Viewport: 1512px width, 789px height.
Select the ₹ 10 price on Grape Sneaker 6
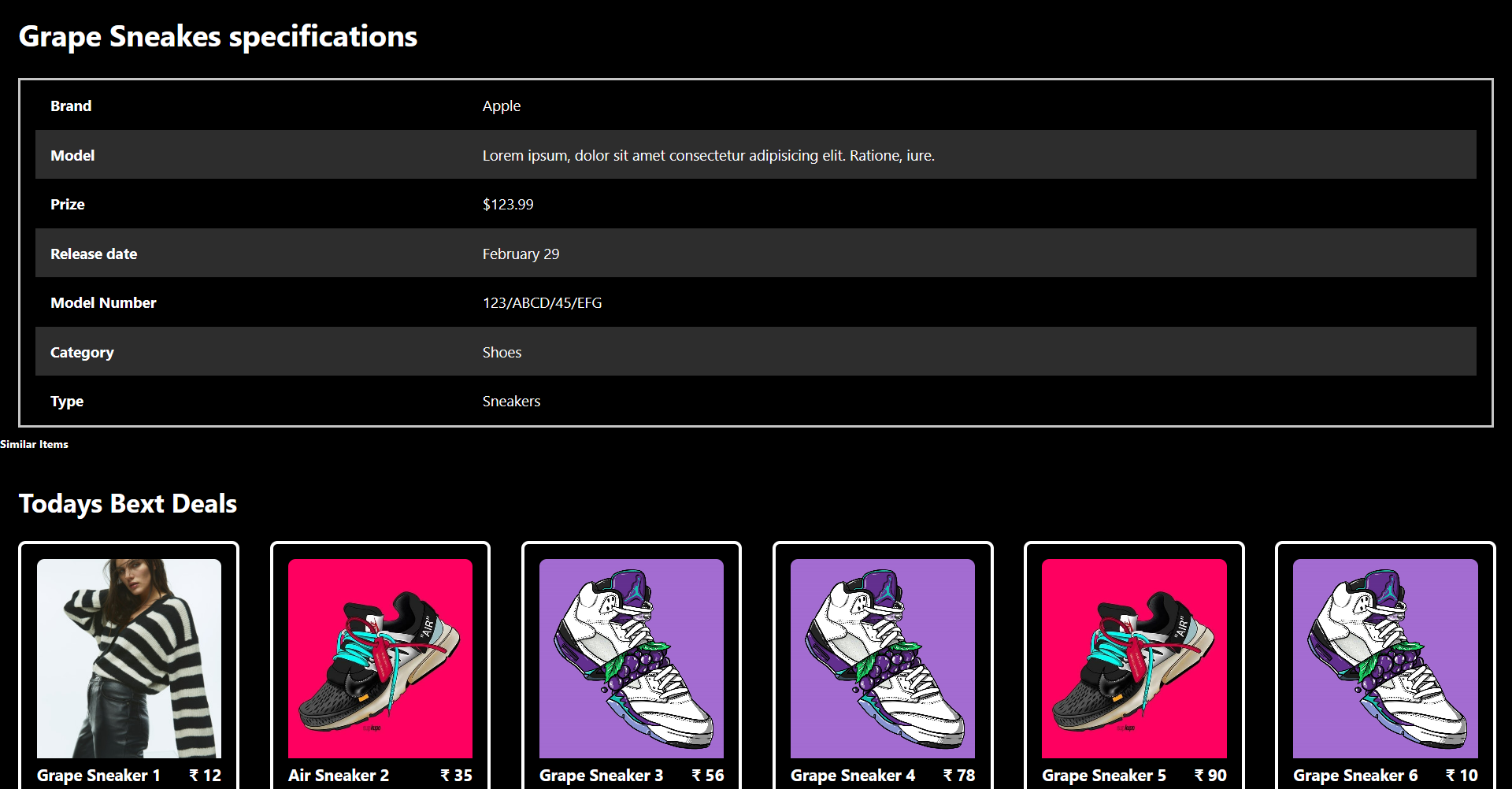click(x=1461, y=775)
